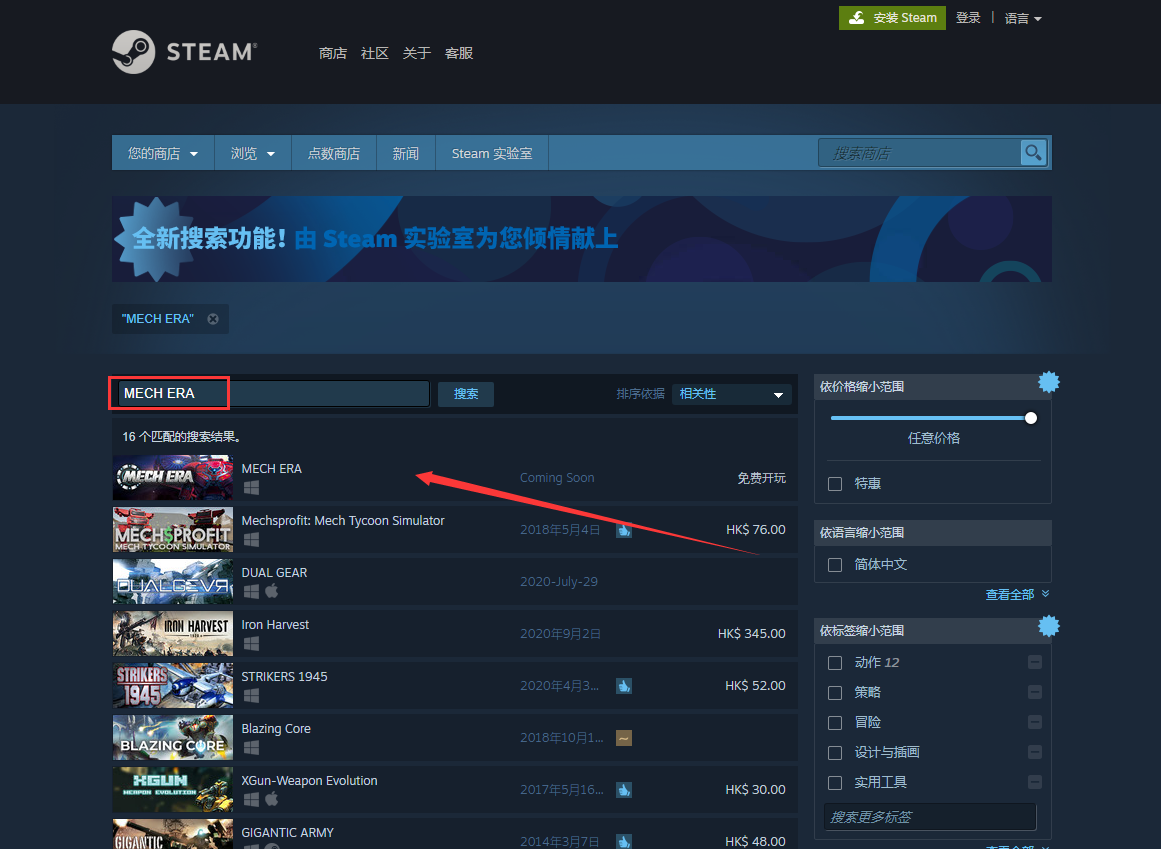Open the 关于 top menu

click(x=417, y=53)
